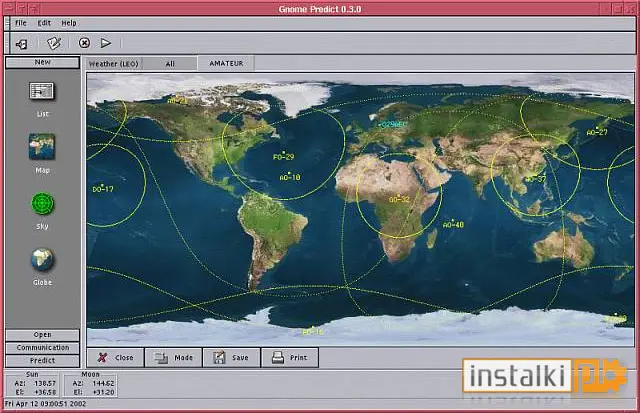Click the cyan ground station label in Europe
Image resolution: width=640 pixels, height=413 pixels.
[392, 124]
